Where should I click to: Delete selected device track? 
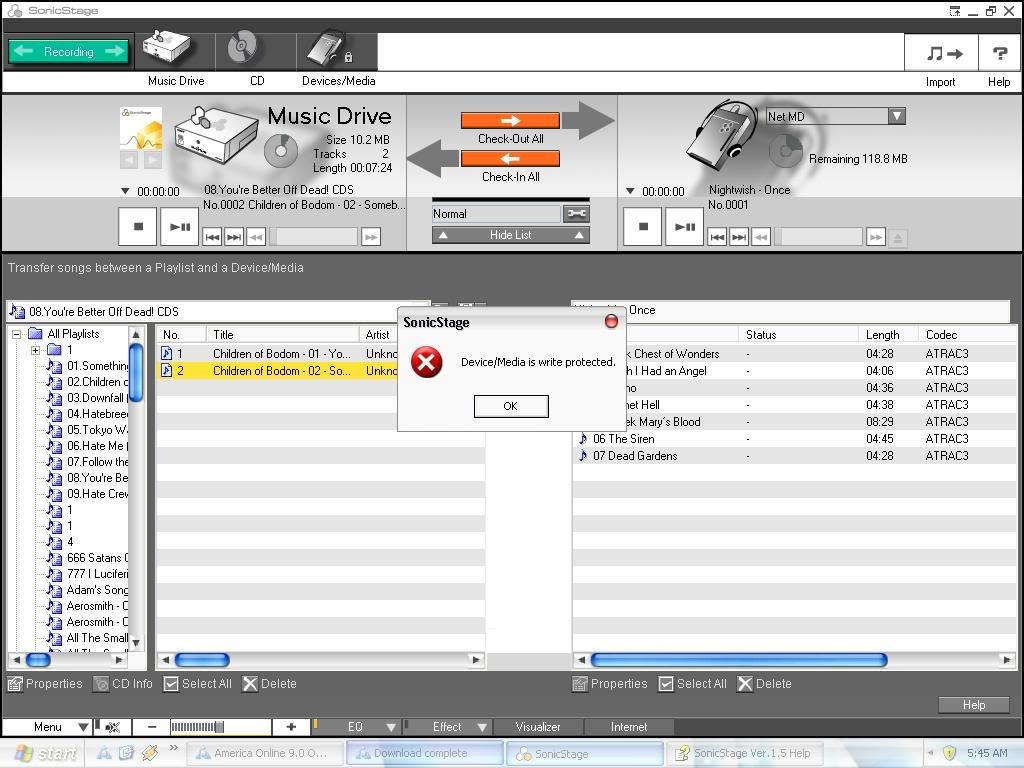765,684
